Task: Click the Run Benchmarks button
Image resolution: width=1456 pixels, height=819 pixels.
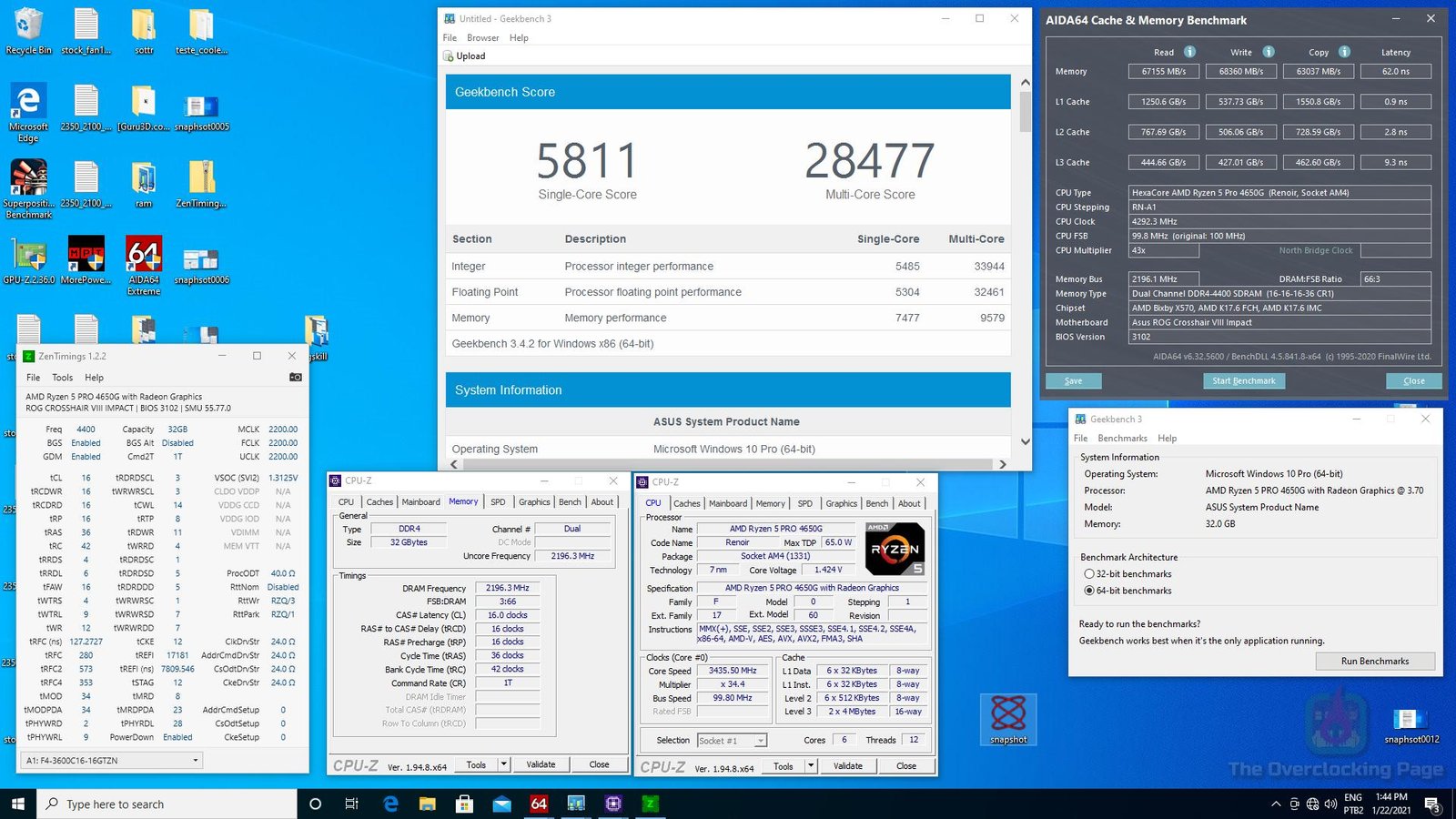Action: [1374, 661]
